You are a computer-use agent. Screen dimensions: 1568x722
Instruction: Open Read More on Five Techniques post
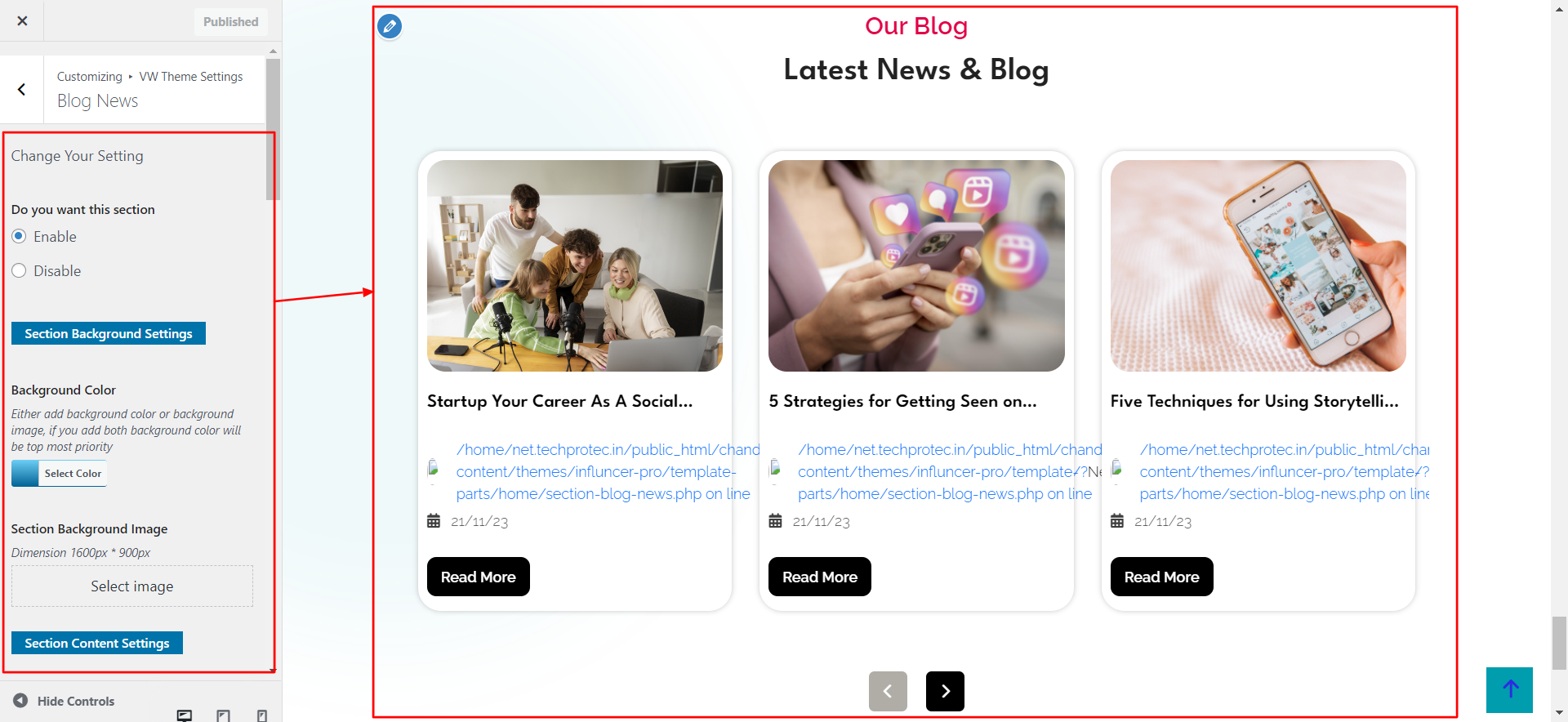[1161, 577]
